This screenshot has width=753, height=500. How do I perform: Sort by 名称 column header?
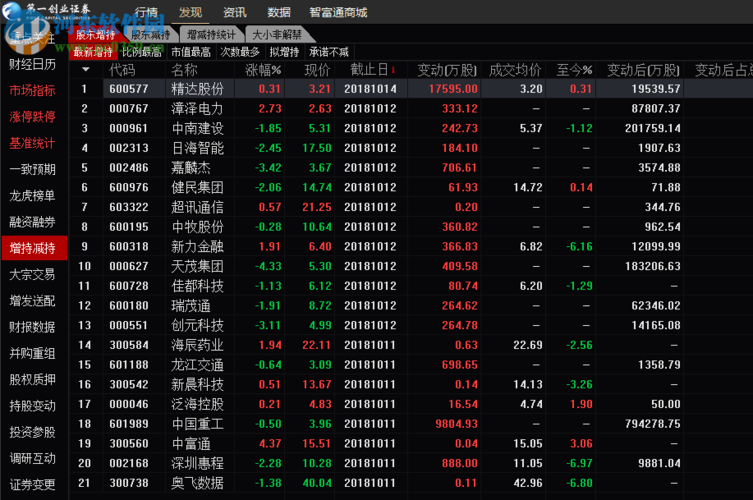(x=184, y=70)
